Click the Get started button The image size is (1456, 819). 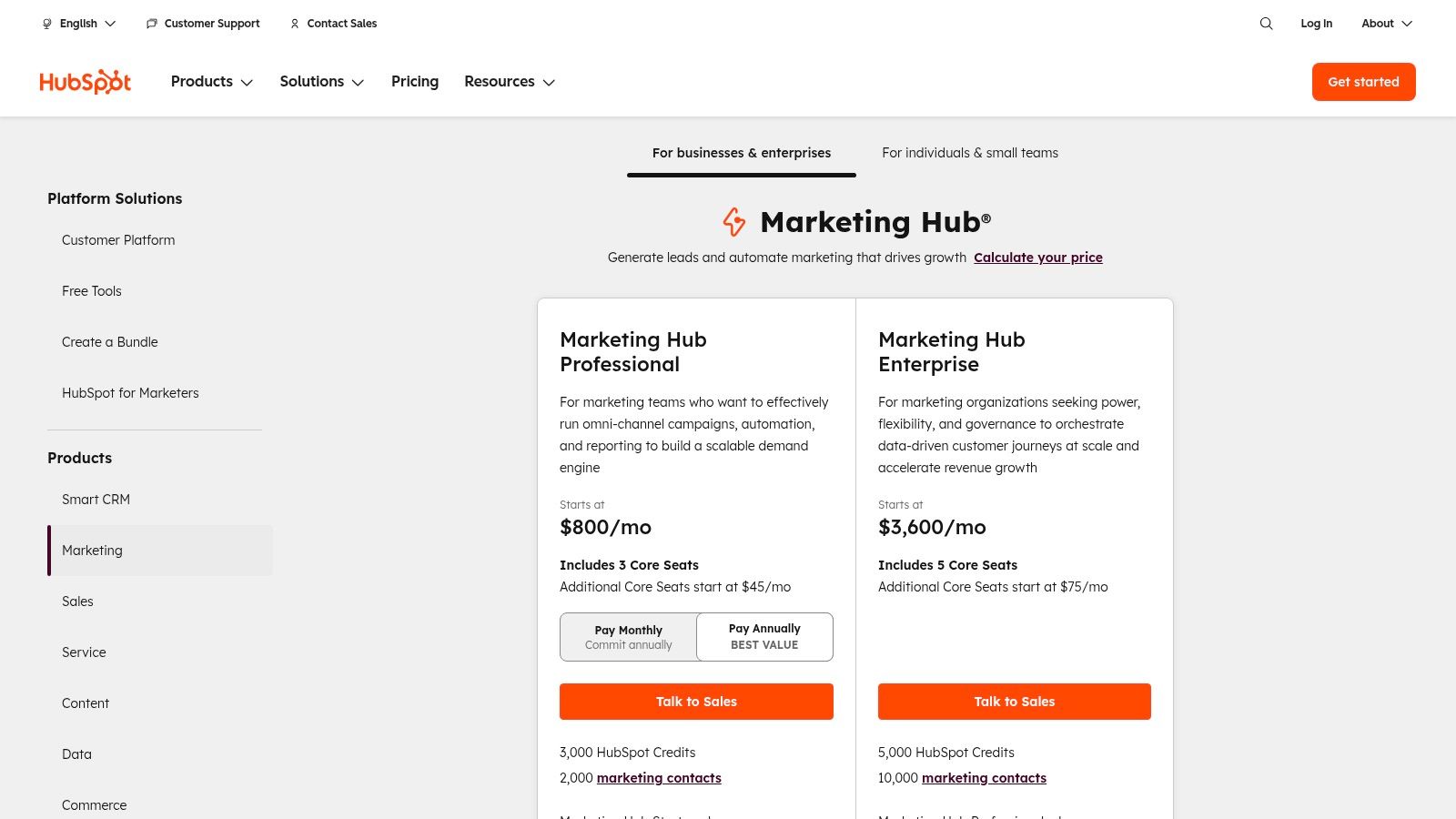(1363, 82)
